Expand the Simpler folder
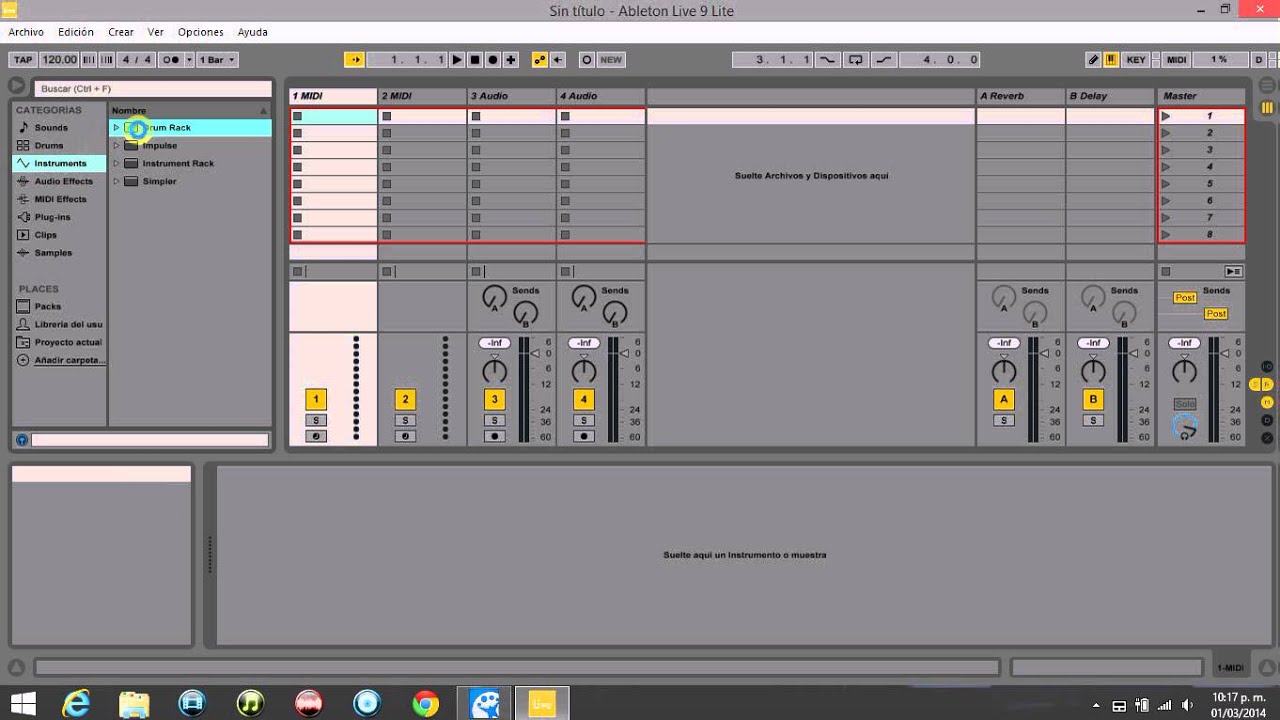Screen dimensions: 1280x720 point(116,182)
